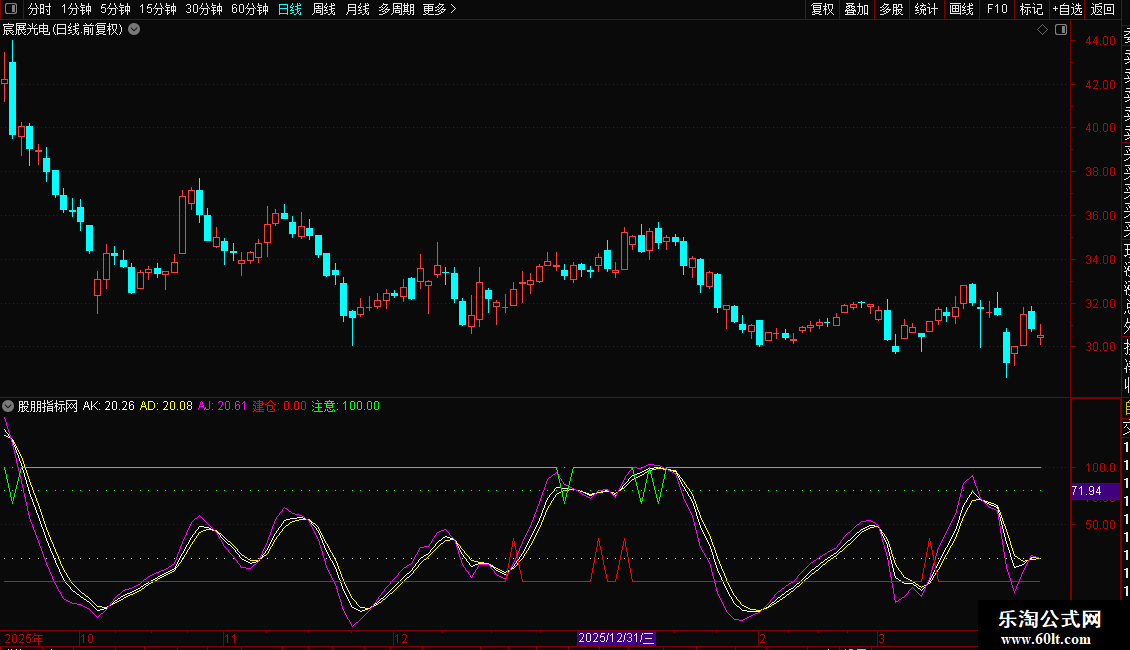This screenshot has height=650, width=1130.
Task: Select the 15分钟 period tab
Action: point(158,9)
